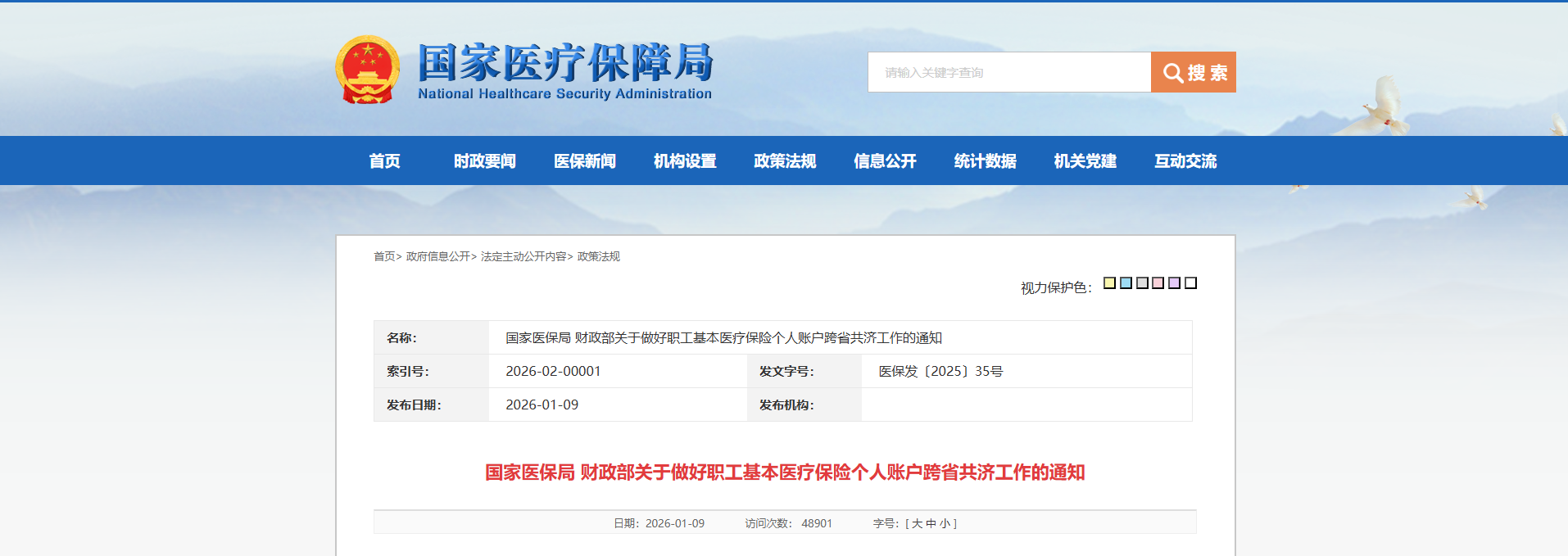Click the 首页 breadcrumb link

384,256
